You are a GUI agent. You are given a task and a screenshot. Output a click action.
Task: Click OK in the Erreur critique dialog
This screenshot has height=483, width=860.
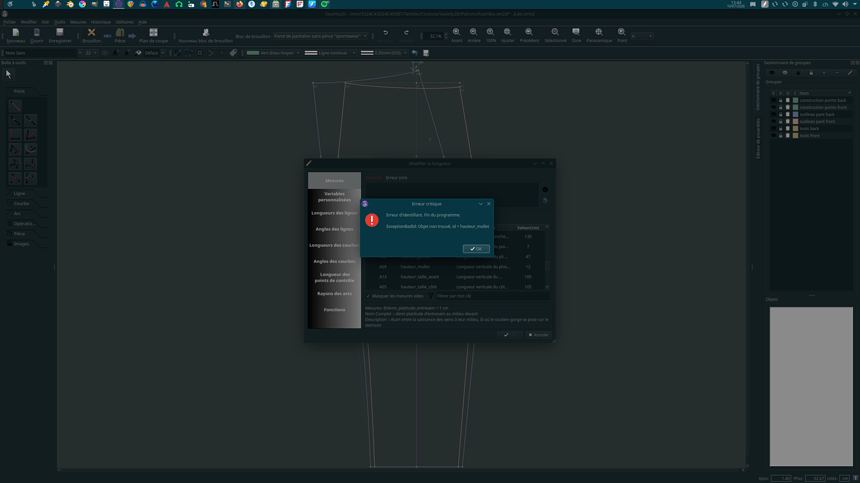(x=476, y=249)
